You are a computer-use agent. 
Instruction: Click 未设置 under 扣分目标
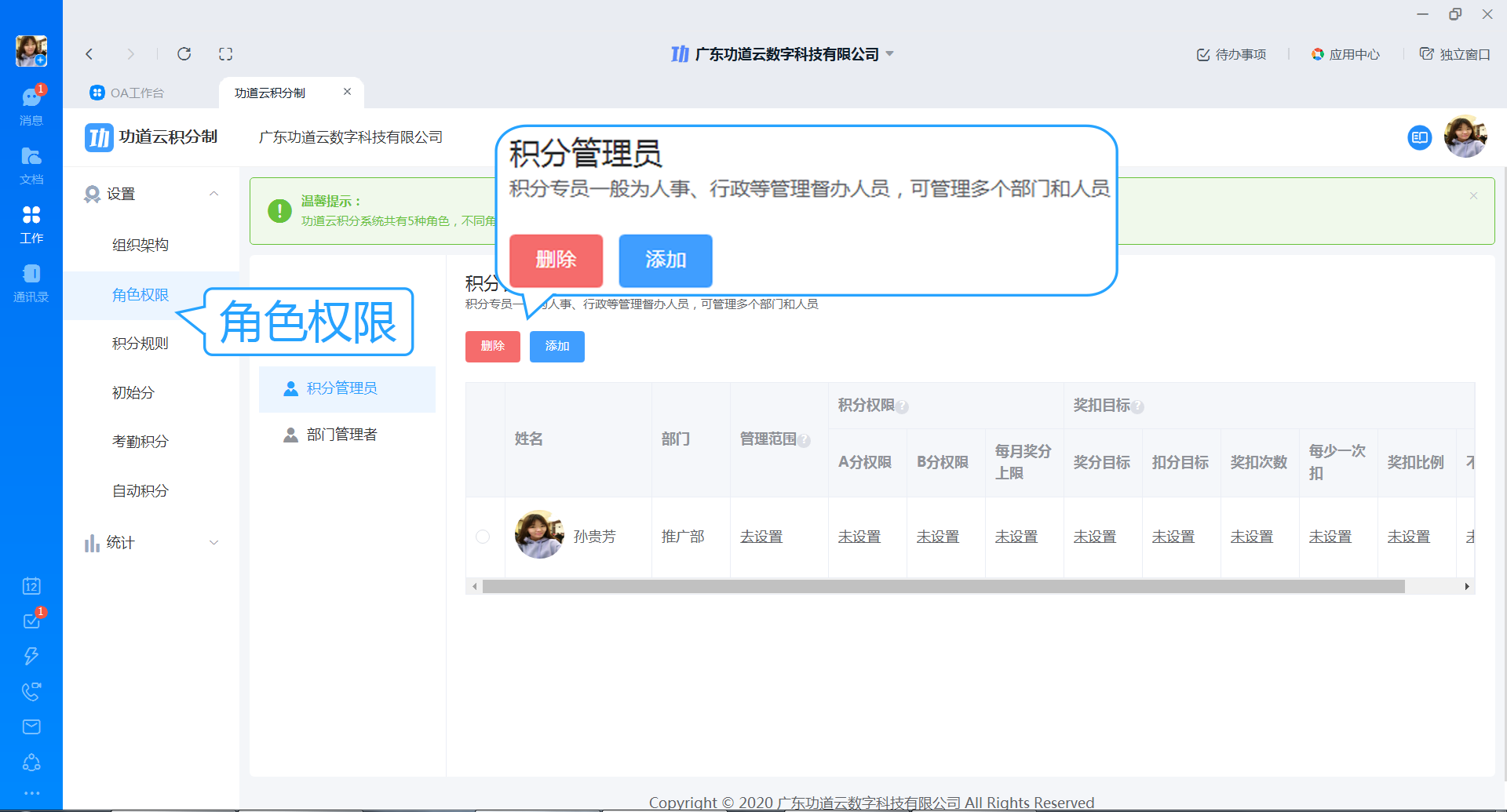point(1173,537)
